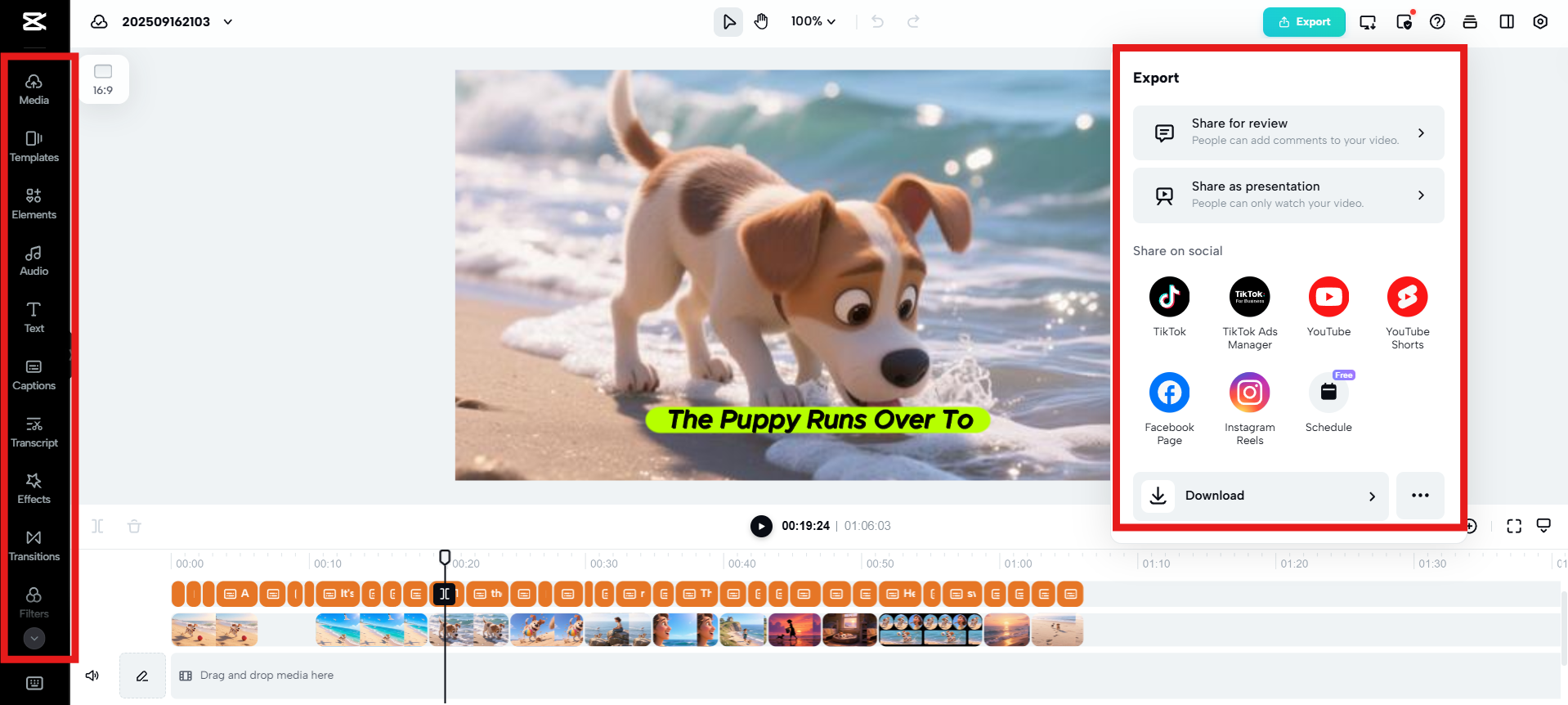Open the Schedule option

[x=1328, y=402]
